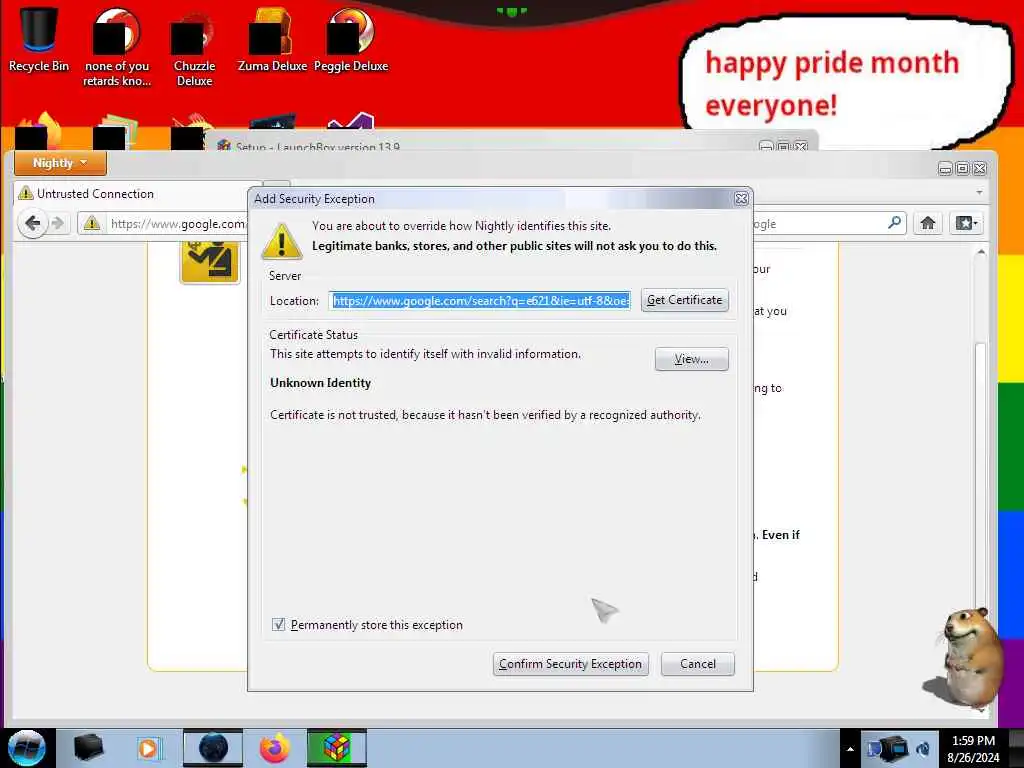Open the Windows Start orb
Viewport: 1024px width, 768px height.
(27, 748)
